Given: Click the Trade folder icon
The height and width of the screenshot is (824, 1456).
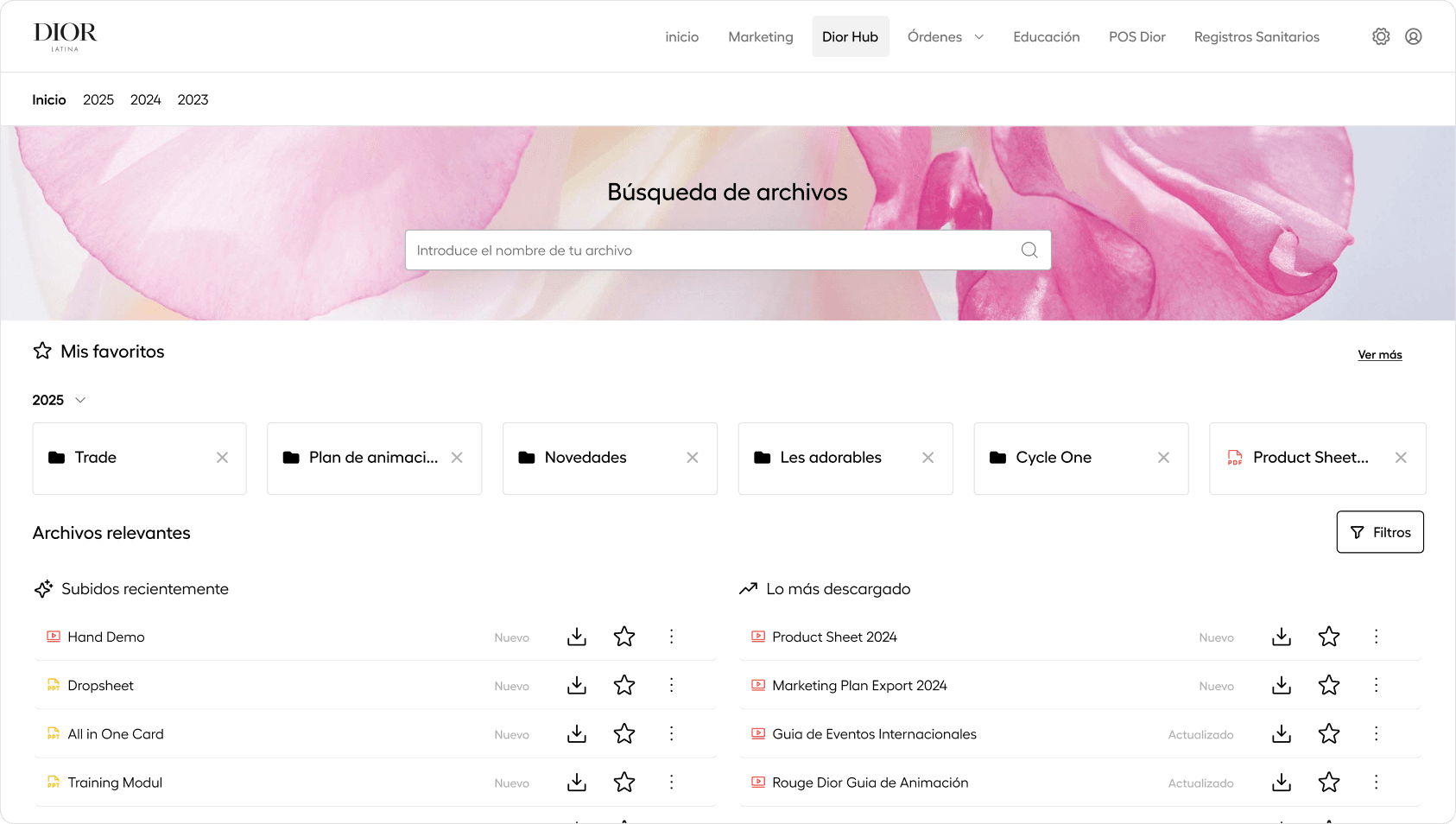Looking at the screenshot, I should [x=57, y=458].
